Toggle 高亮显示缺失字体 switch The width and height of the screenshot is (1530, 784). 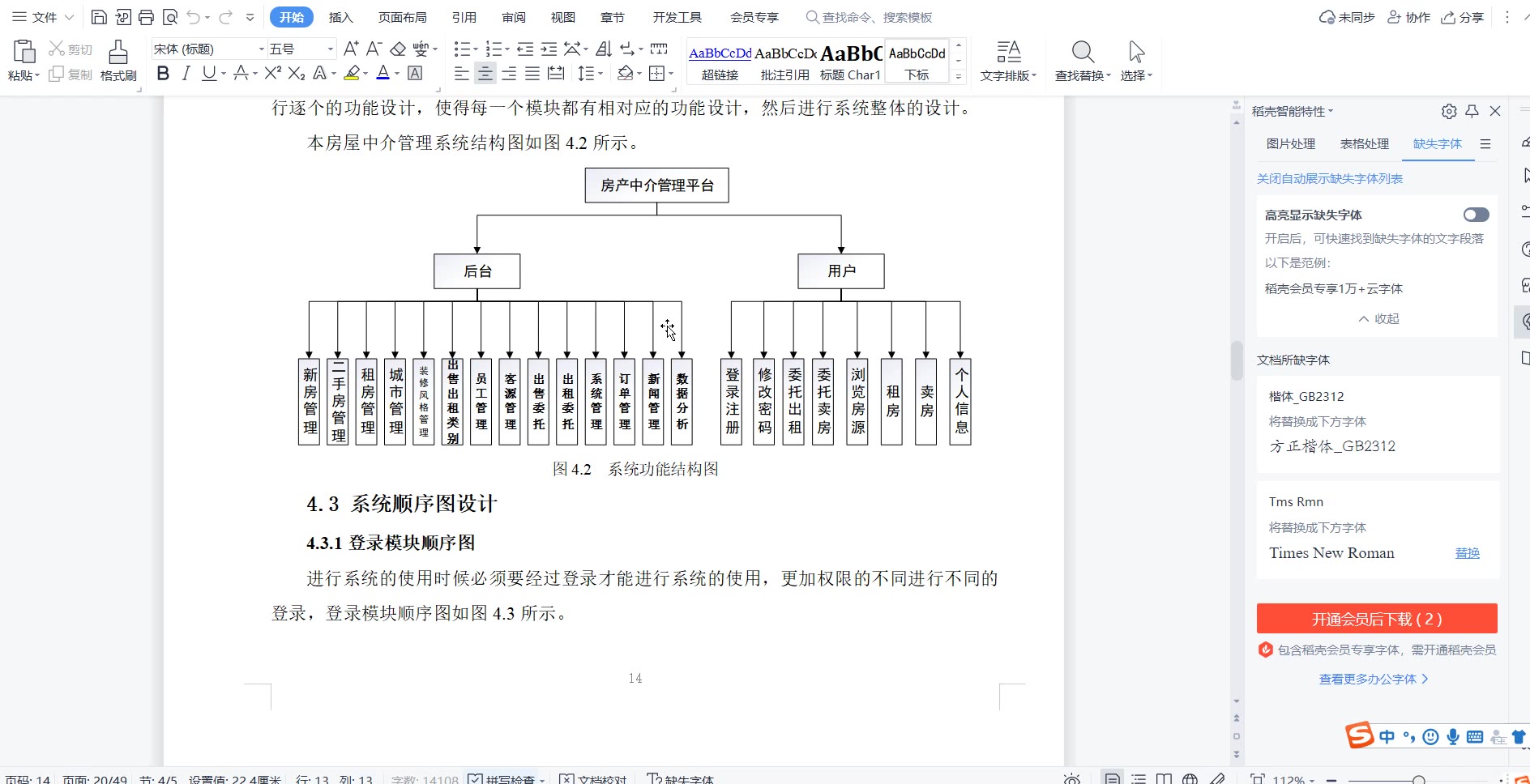pos(1477,215)
